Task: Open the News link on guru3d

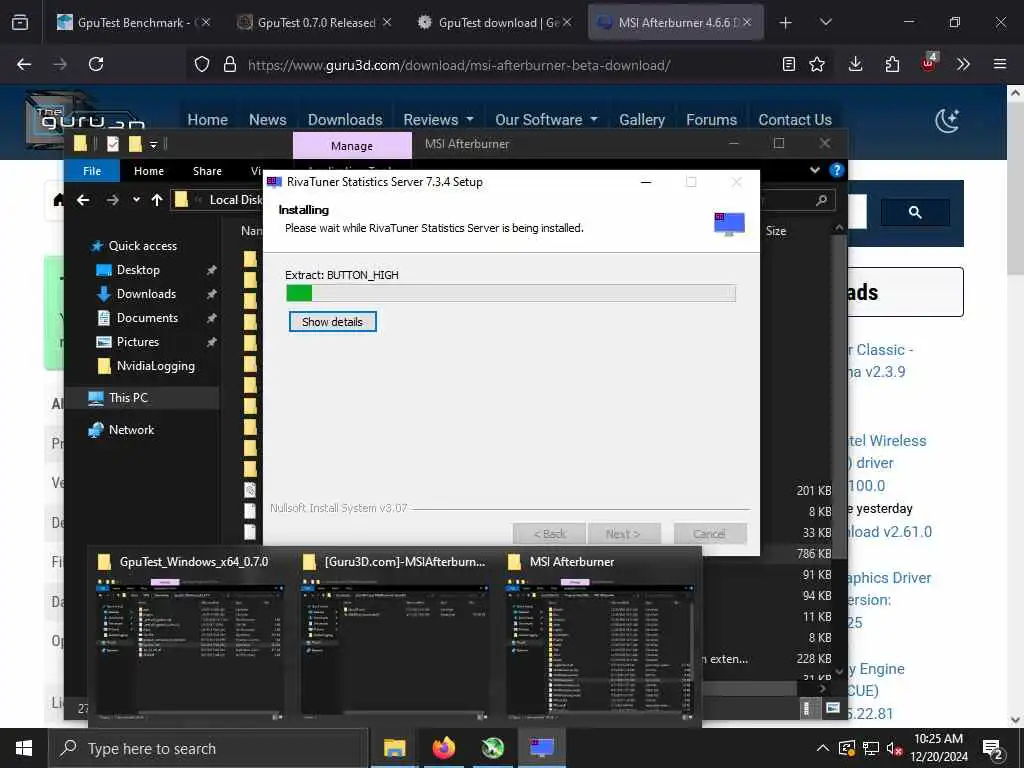Action: pyautogui.click(x=268, y=120)
